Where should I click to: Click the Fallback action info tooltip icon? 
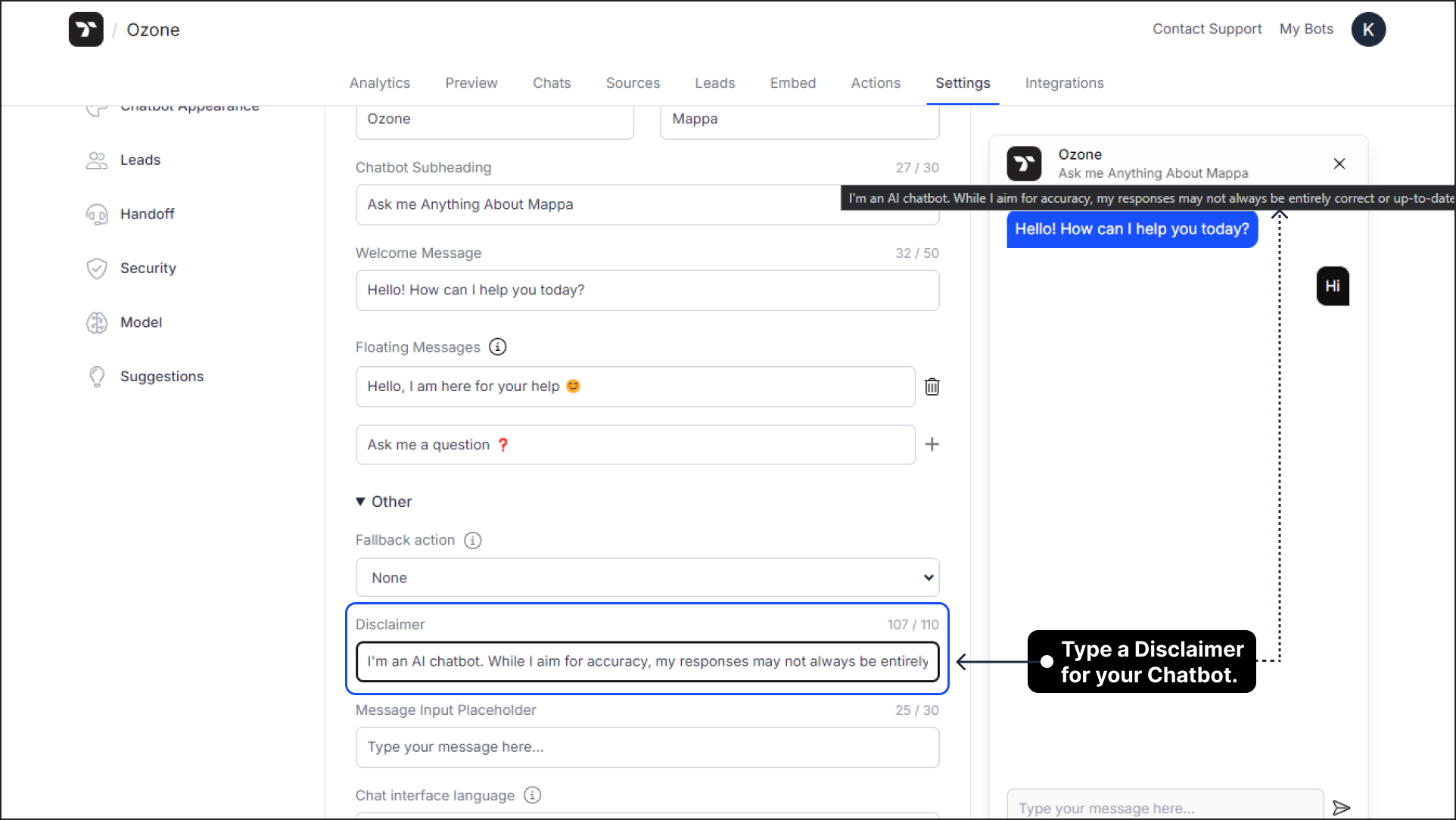click(x=472, y=540)
